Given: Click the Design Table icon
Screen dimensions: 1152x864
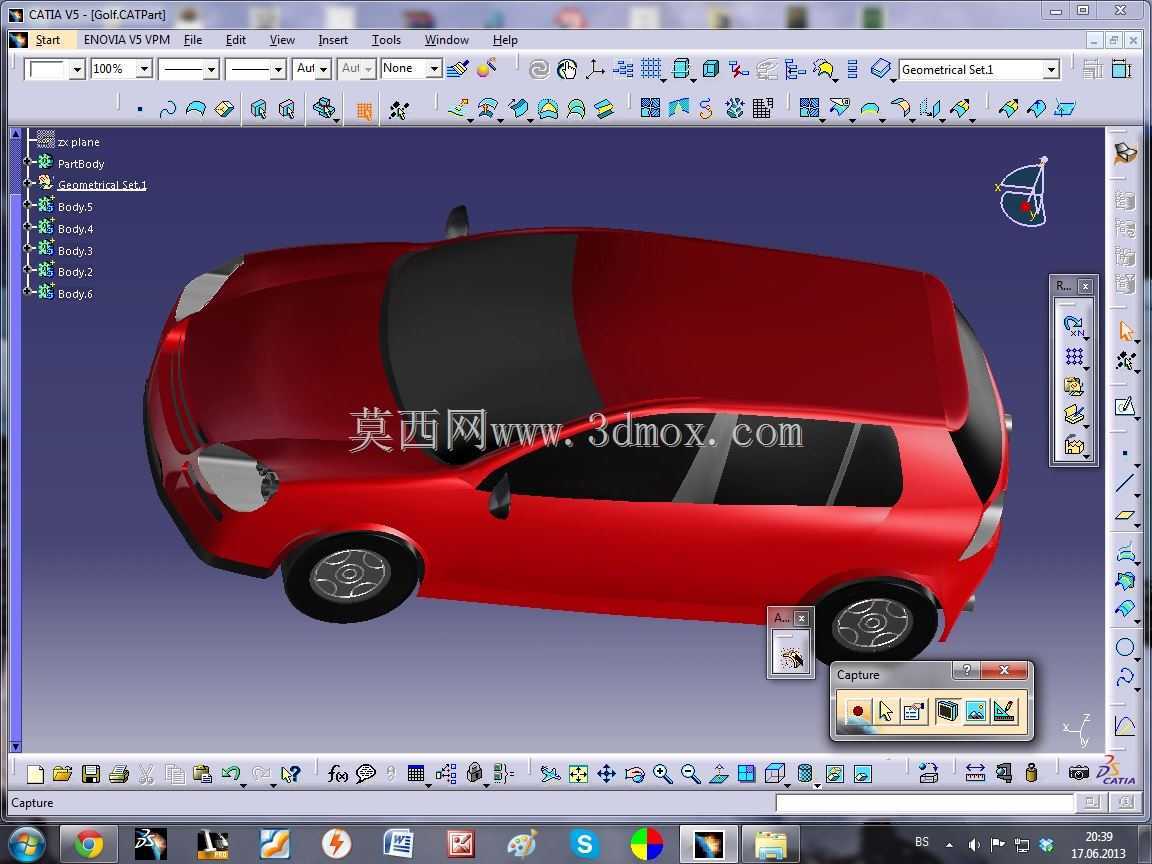Looking at the screenshot, I should [x=416, y=774].
